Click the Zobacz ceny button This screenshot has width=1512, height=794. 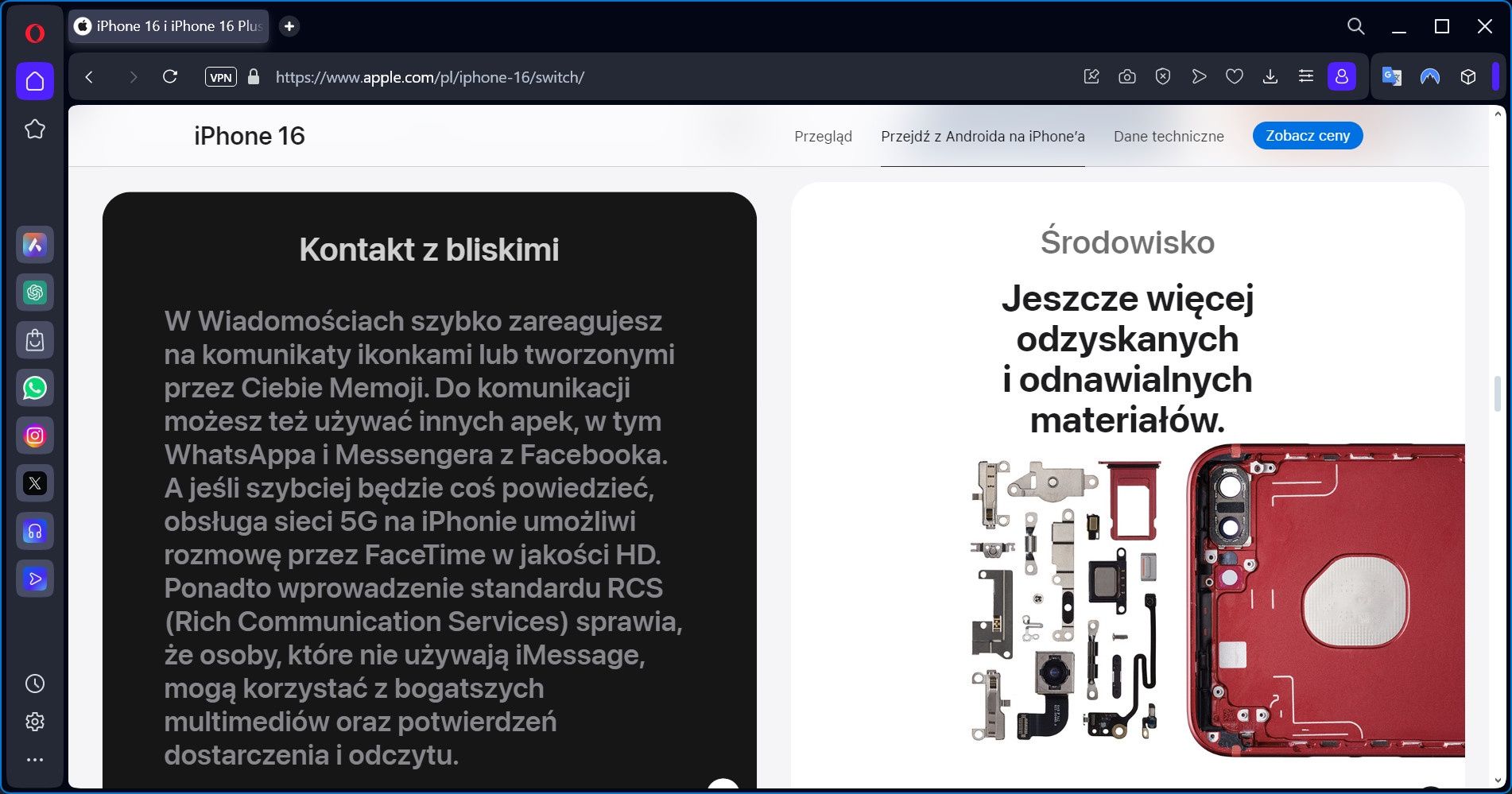[x=1308, y=136]
